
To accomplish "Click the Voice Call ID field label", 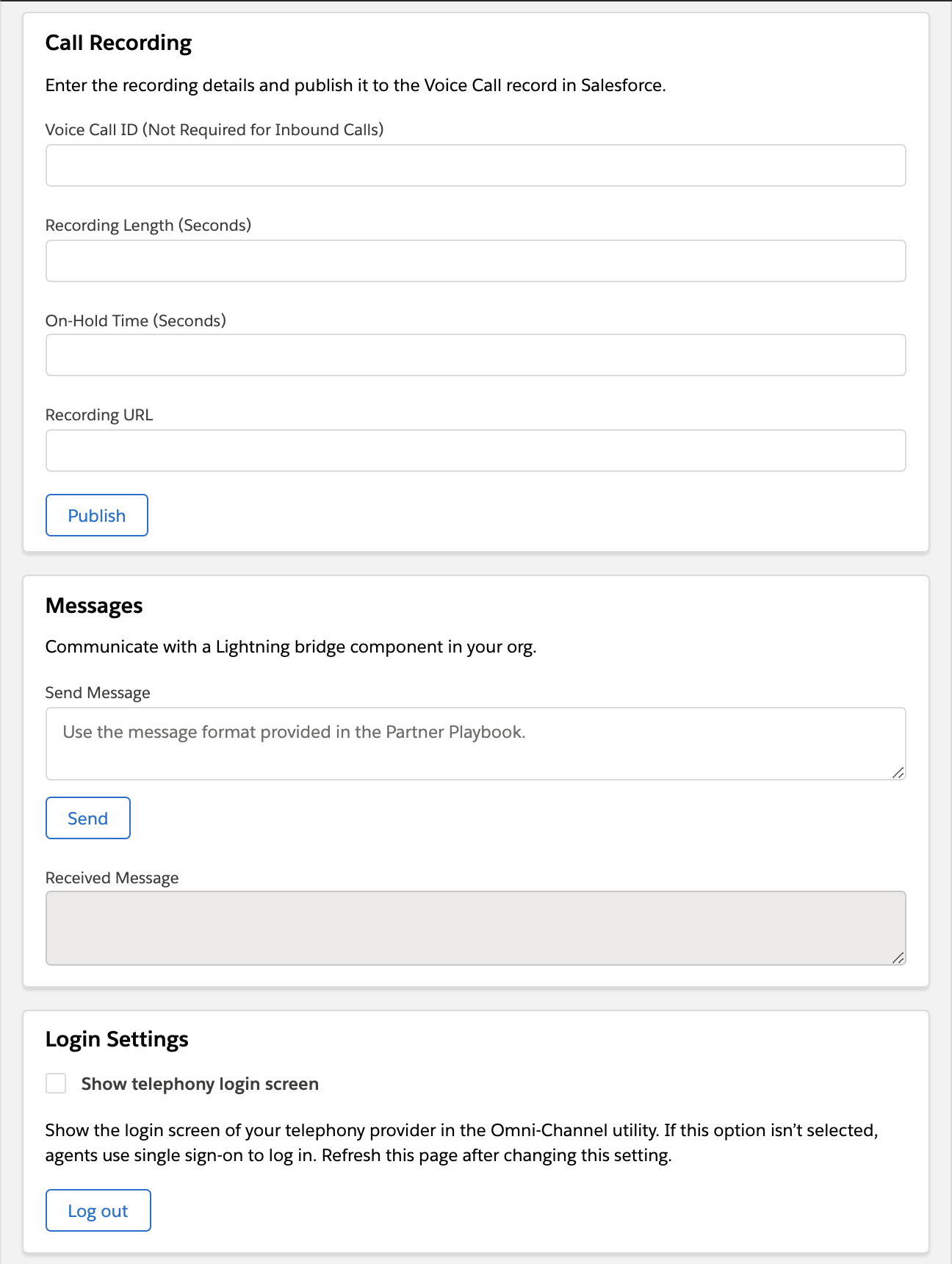I will click(215, 130).
